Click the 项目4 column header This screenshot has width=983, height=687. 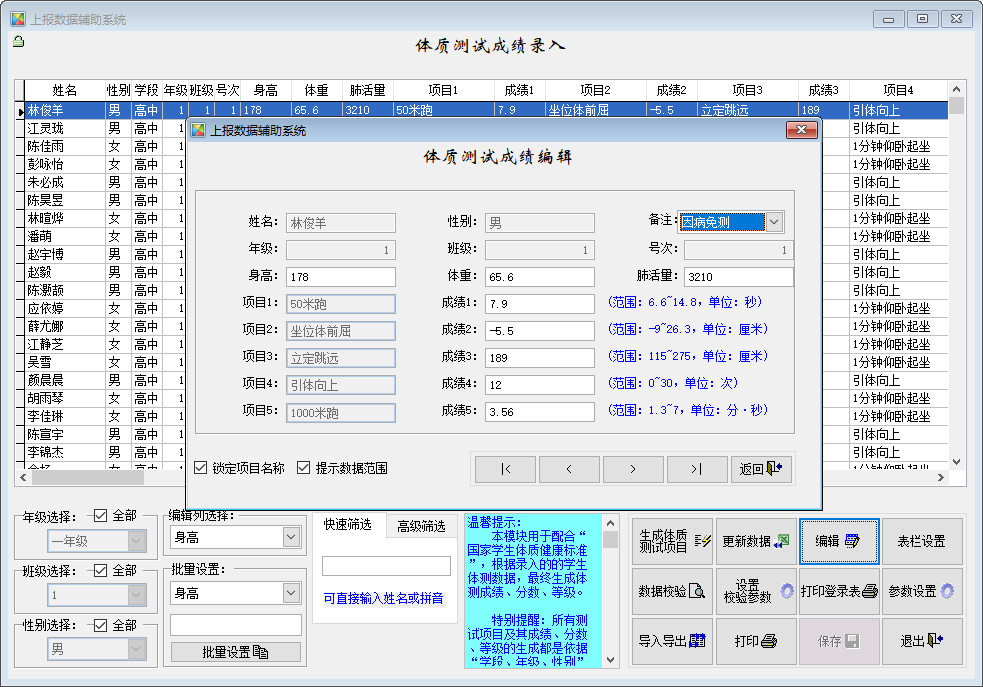click(x=898, y=90)
